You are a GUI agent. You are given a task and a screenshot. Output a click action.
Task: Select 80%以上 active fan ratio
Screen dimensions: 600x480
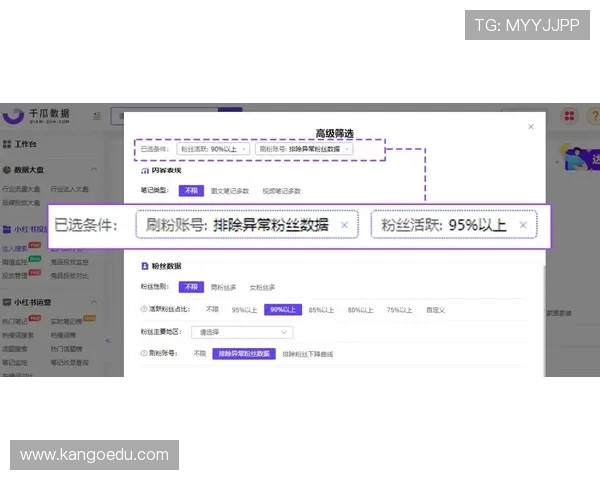pos(360,310)
